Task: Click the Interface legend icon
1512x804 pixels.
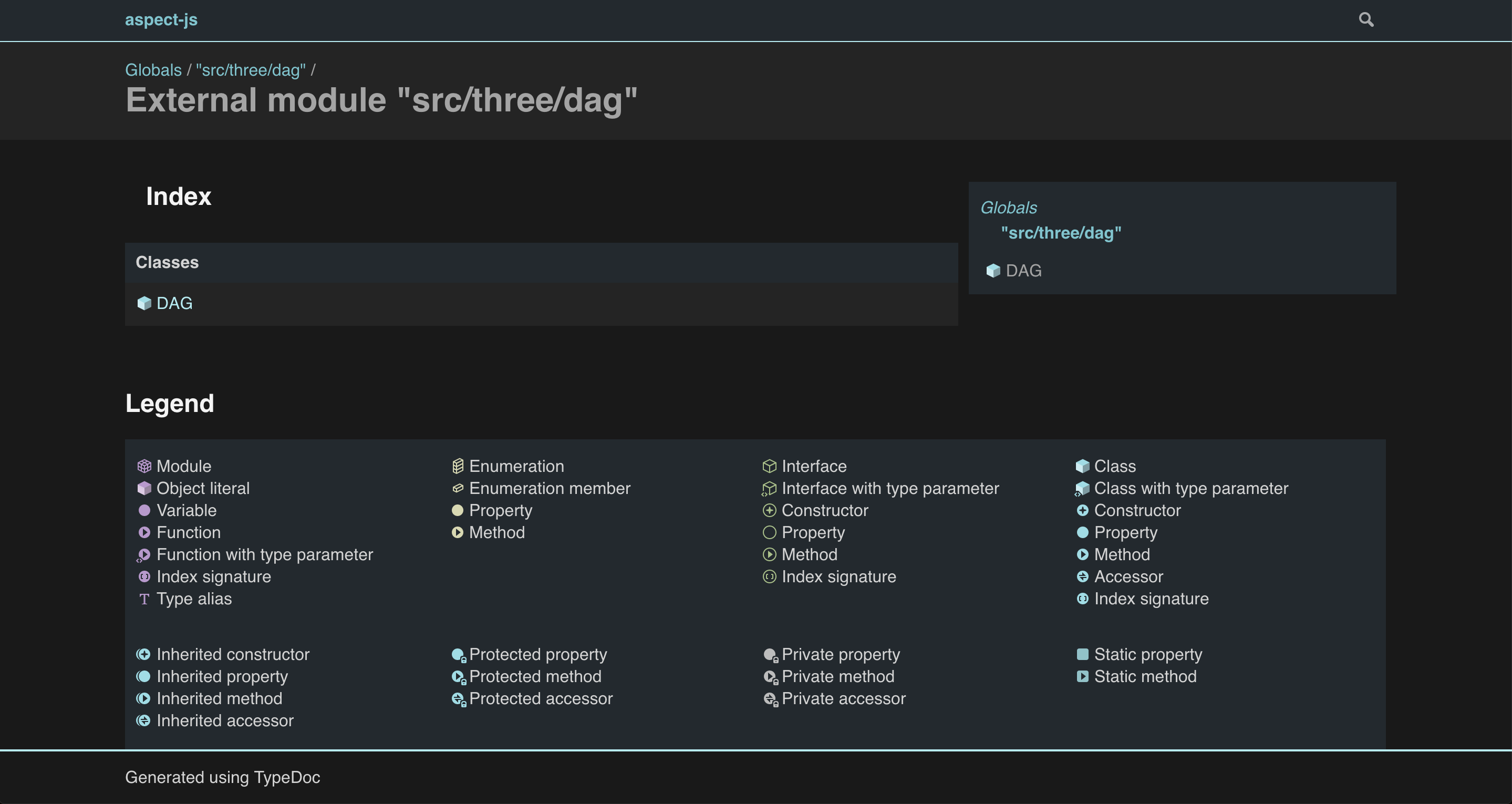Action: (x=769, y=466)
